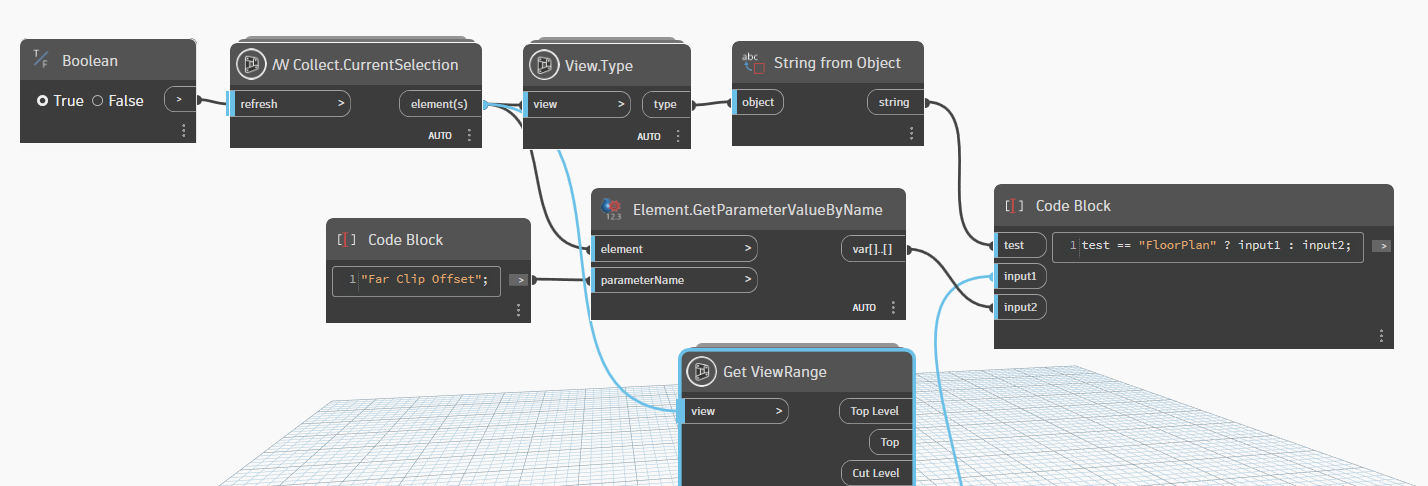Click the Collect.CurrentSelection node icon
Viewport: 1428px width, 486px height.
tap(249, 64)
